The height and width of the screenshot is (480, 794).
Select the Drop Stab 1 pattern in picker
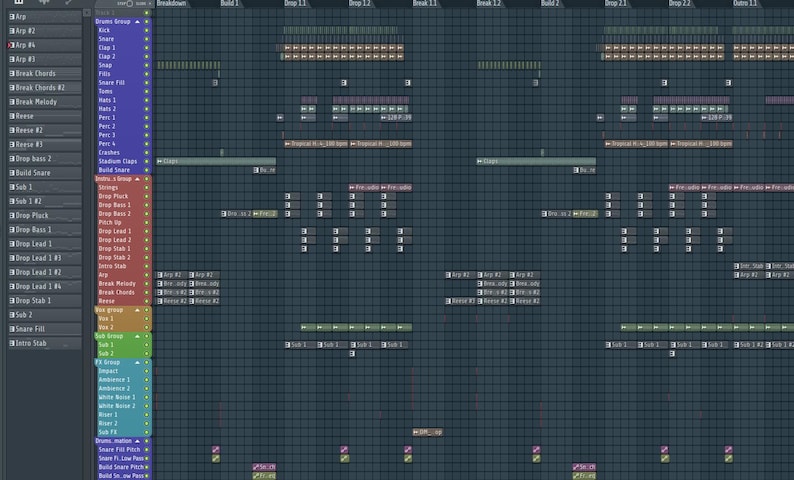[x=45, y=300]
